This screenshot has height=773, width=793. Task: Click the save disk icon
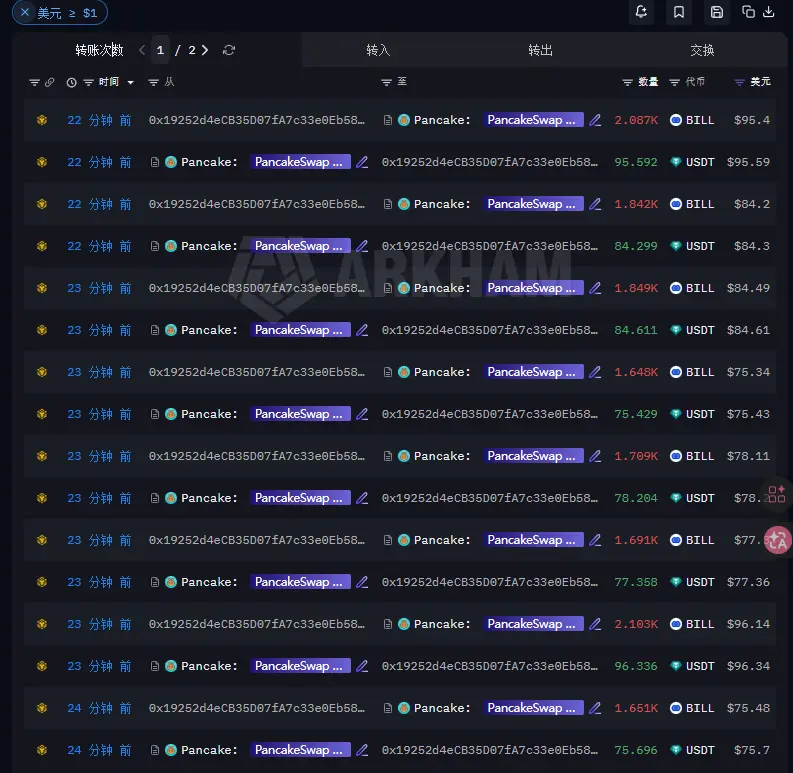[717, 12]
